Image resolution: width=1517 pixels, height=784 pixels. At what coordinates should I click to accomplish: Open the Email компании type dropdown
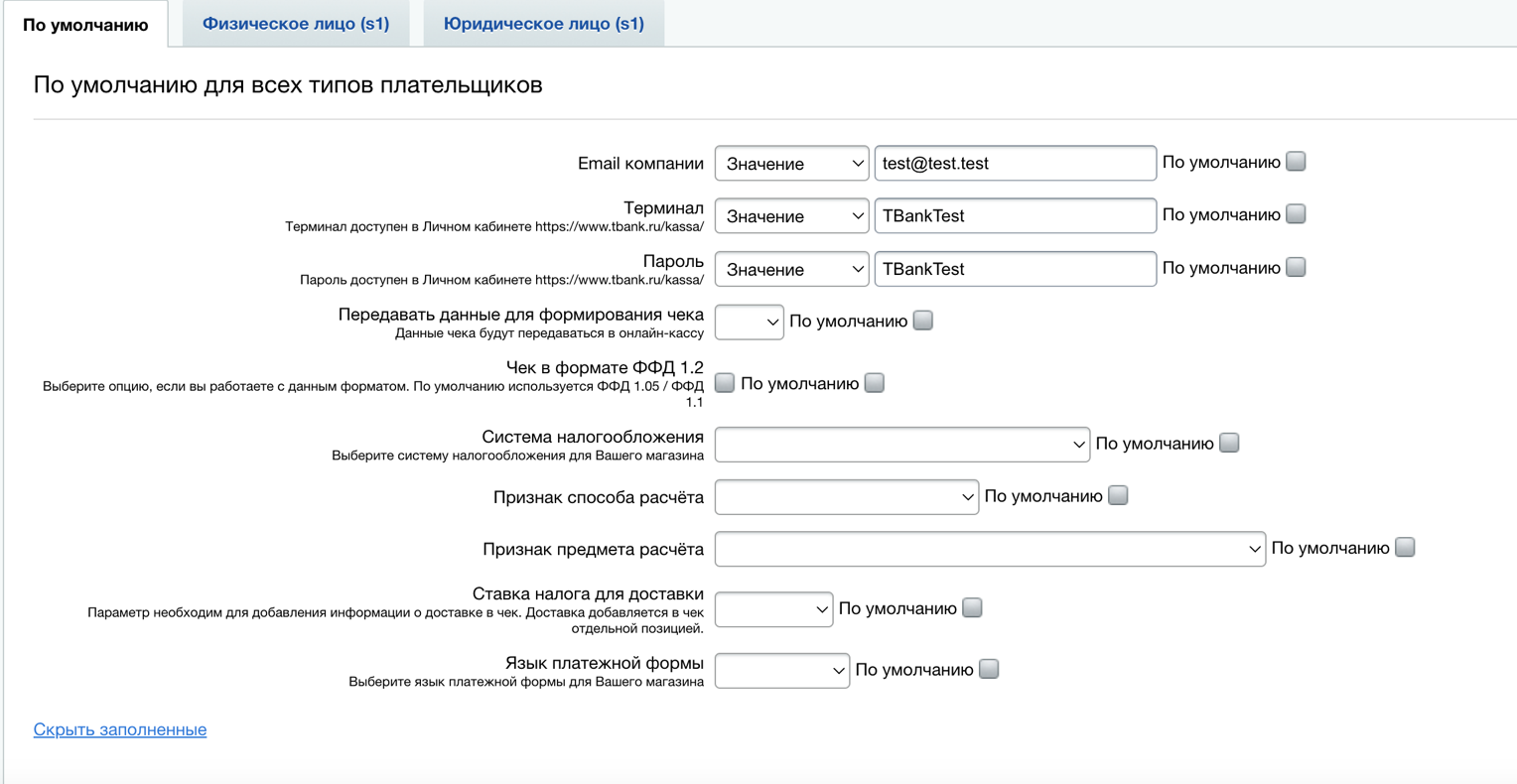791,164
